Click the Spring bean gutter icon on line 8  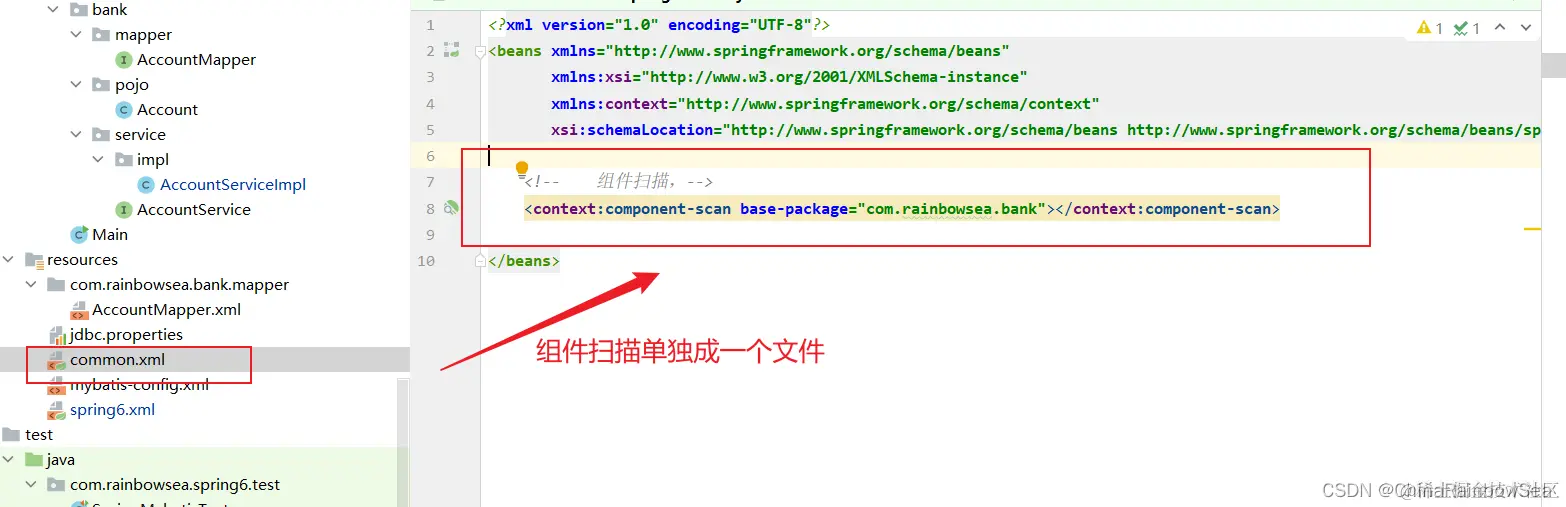[x=452, y=208]
